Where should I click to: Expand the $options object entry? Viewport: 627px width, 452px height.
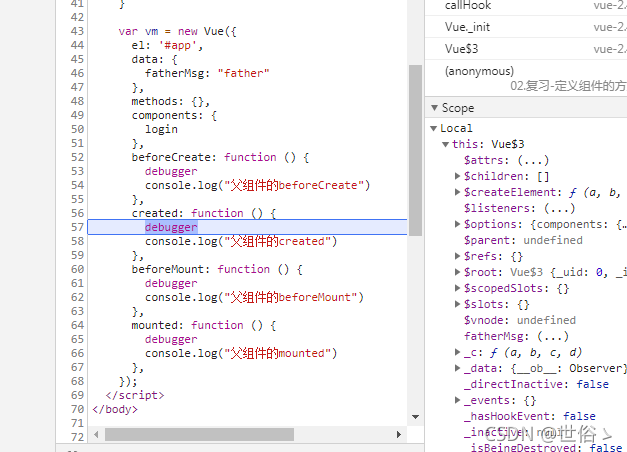(457, 224)
